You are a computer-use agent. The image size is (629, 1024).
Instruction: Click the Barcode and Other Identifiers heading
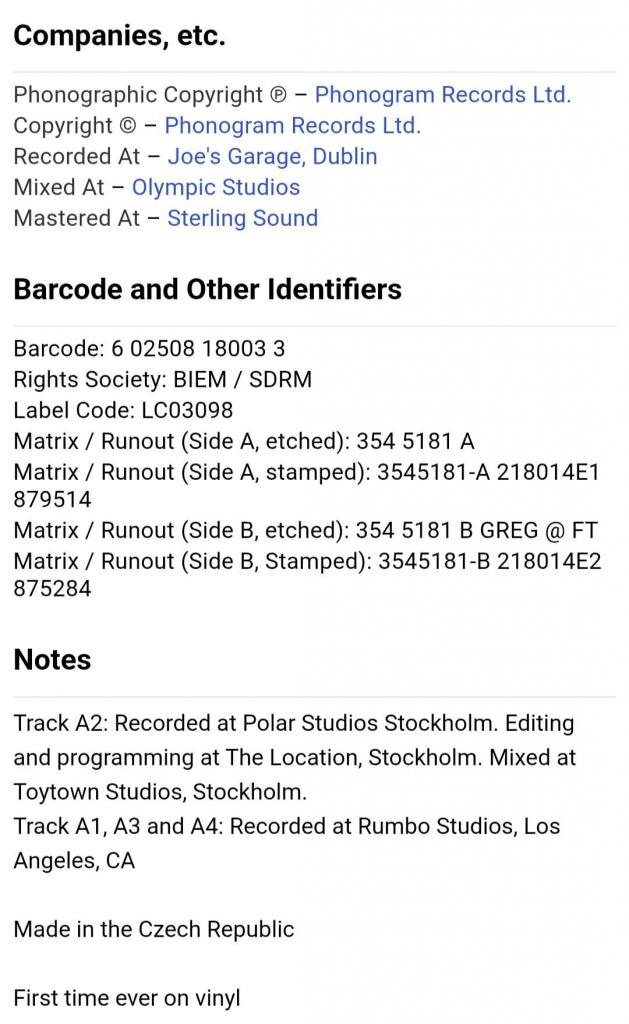point(207,289)
